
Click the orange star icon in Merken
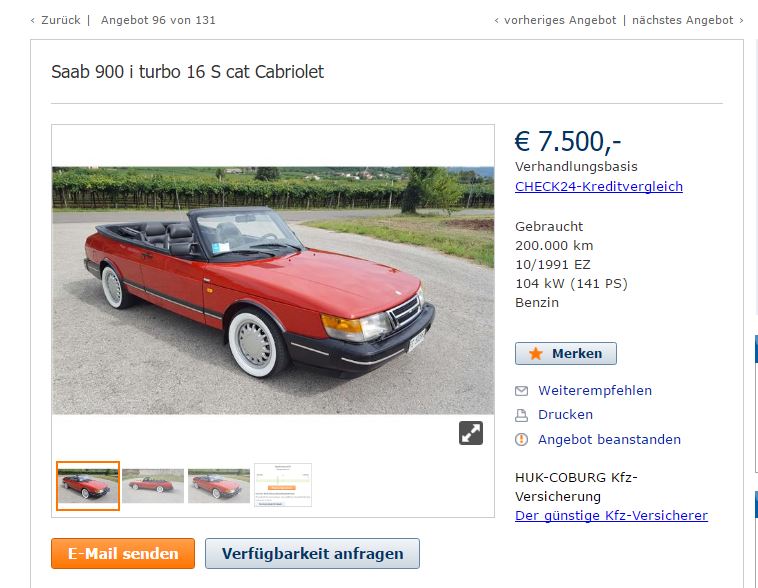(536, 353)
